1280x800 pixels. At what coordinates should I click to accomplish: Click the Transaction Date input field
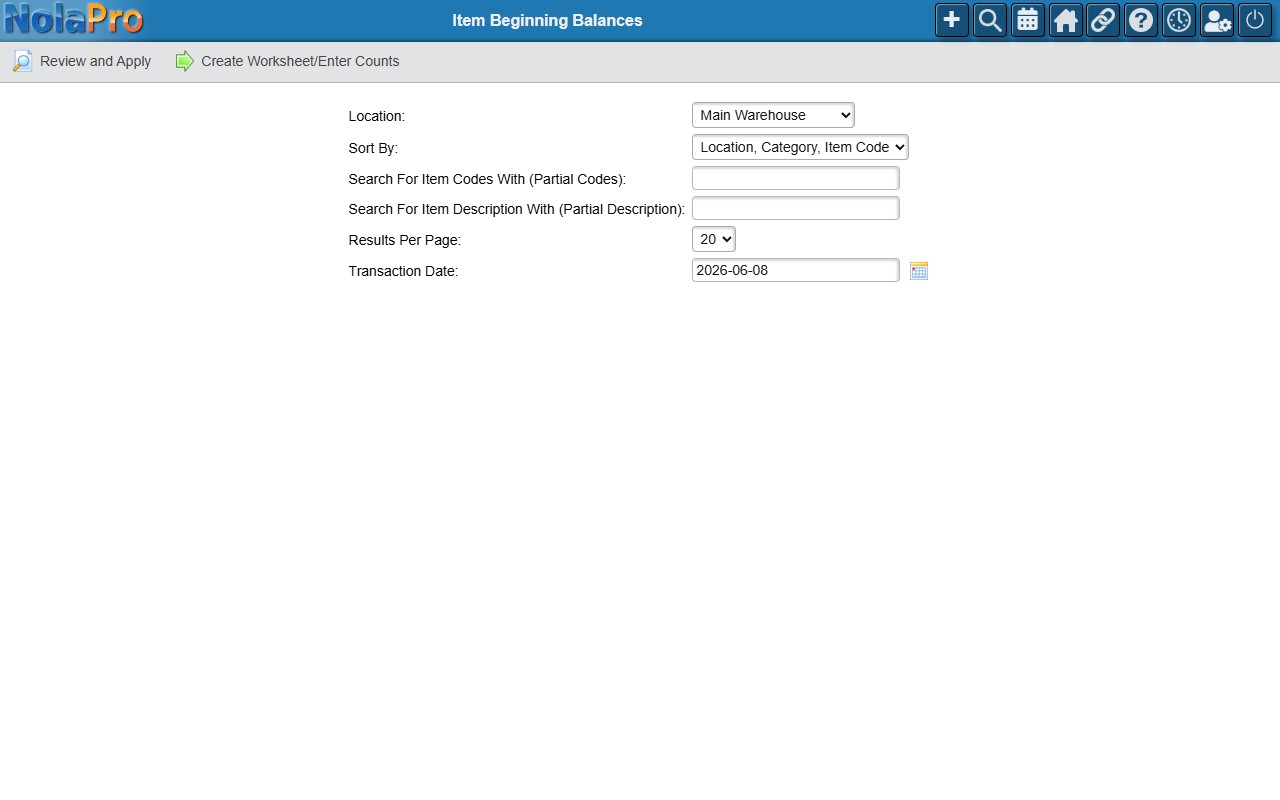click(x=796, y=270)
